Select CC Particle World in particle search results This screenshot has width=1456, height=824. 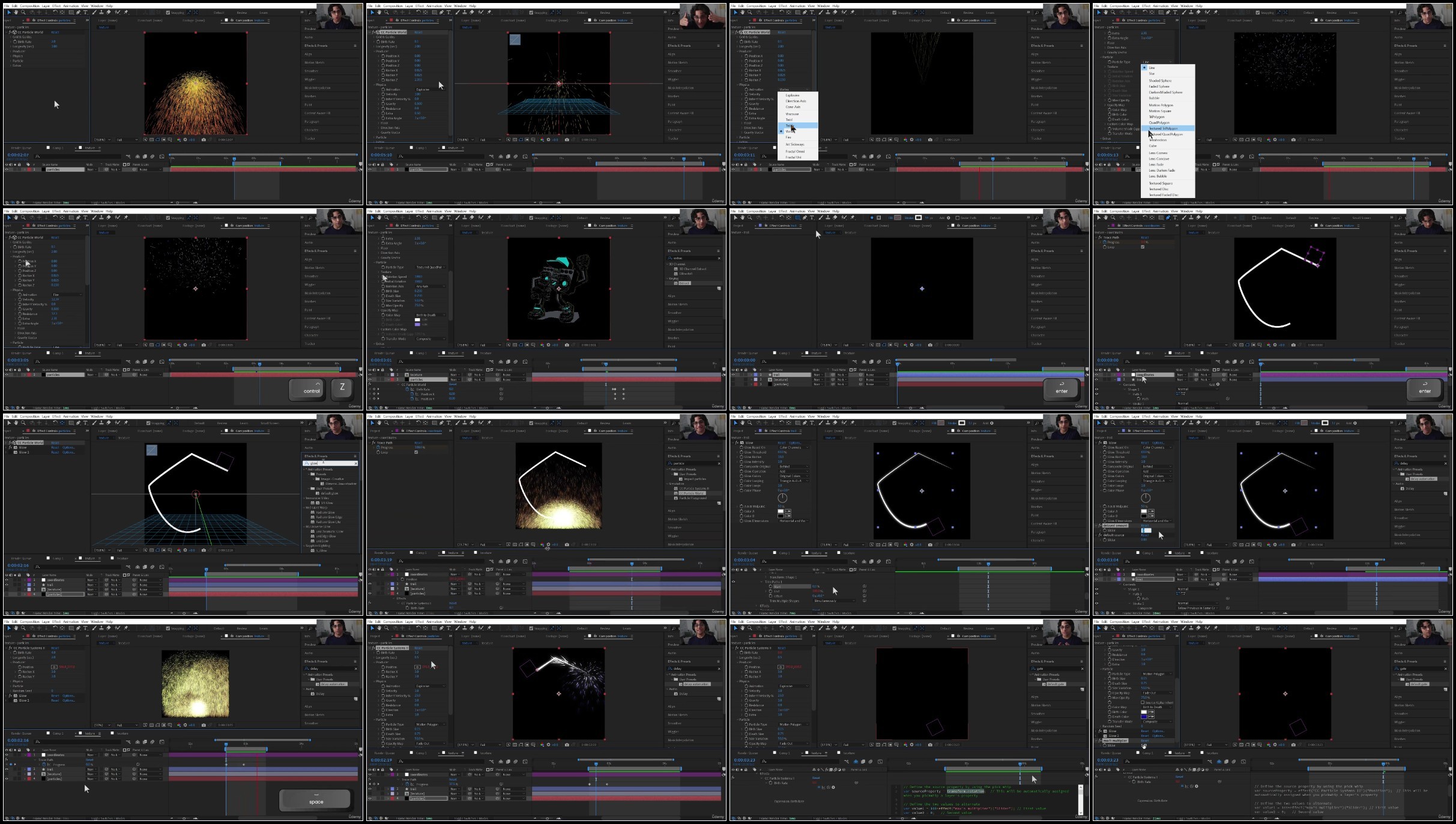[x=693, y=493]
